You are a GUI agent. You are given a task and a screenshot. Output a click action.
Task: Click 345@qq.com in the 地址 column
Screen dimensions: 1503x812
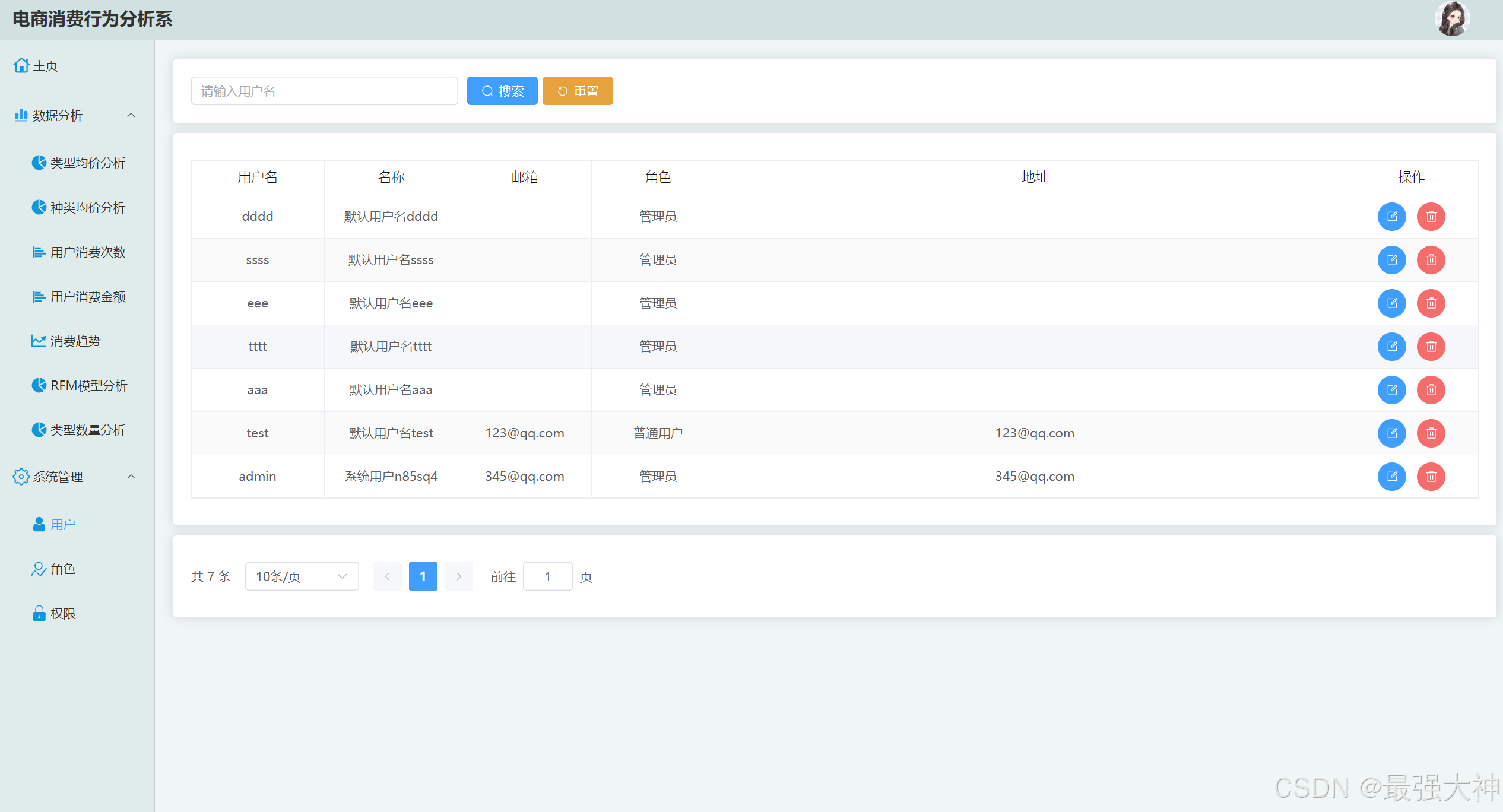click(x=1035, y=477)
